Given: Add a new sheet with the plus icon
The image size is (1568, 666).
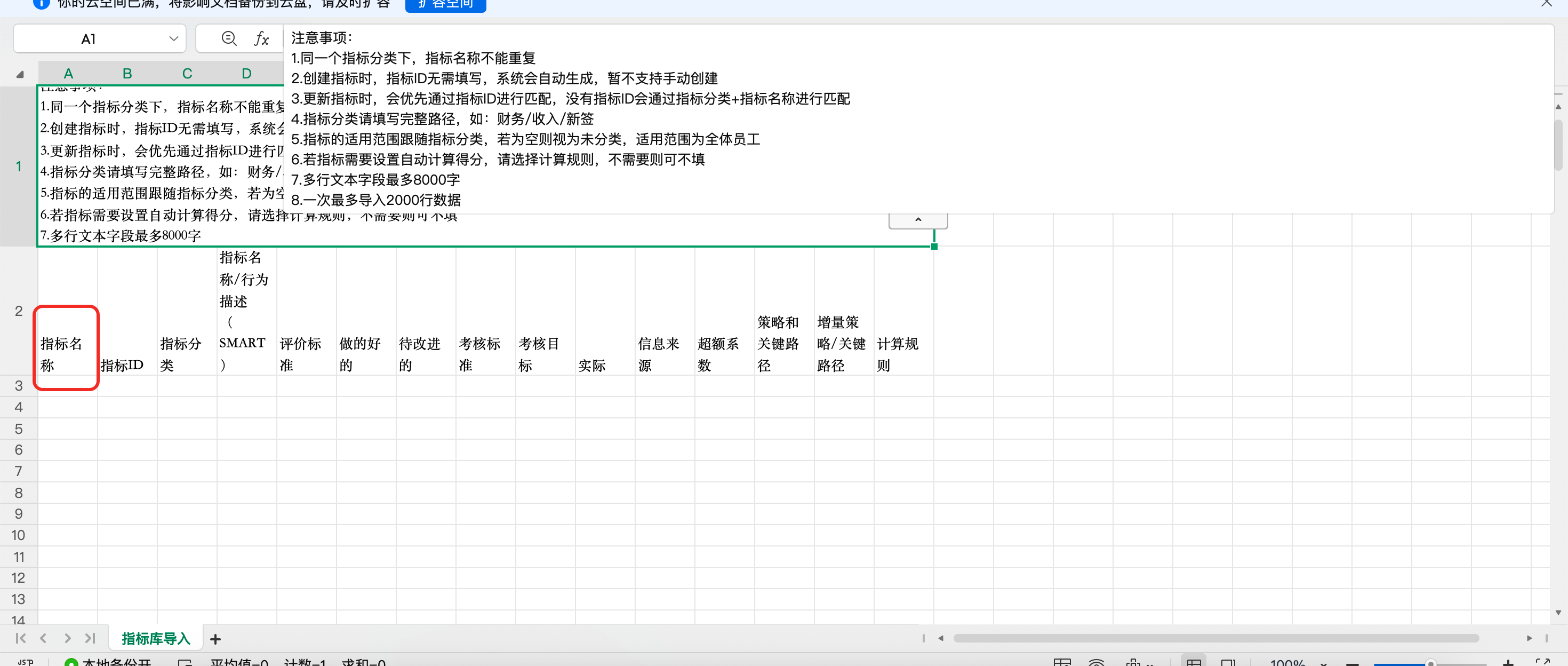Looking at the screenshot, I should (x=215, y=639).
